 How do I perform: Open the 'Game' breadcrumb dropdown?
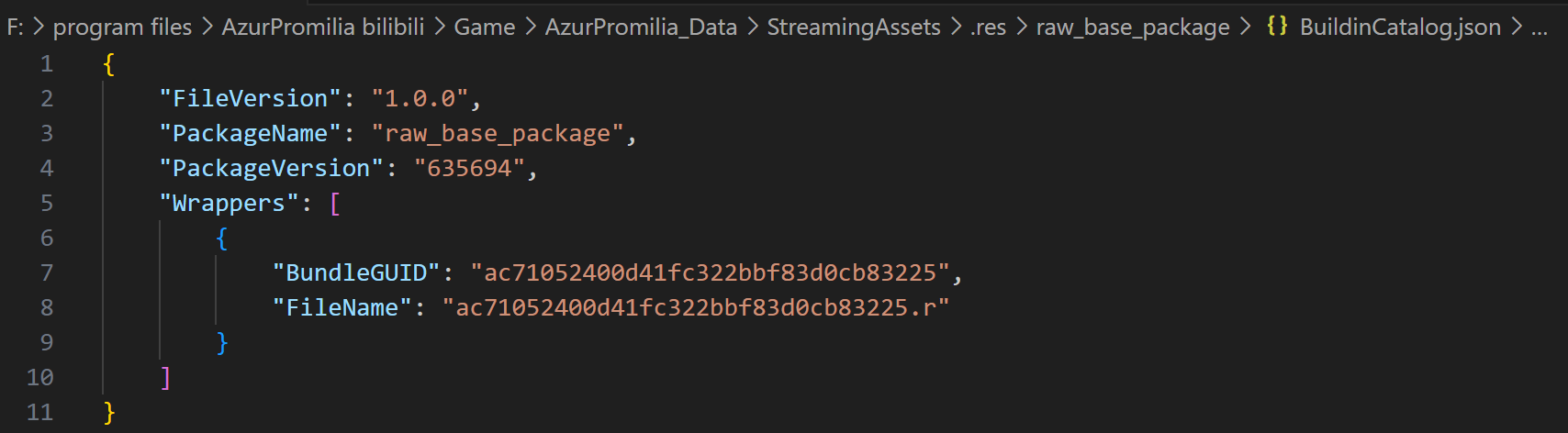pyautogui.click(x=485, y=28)
